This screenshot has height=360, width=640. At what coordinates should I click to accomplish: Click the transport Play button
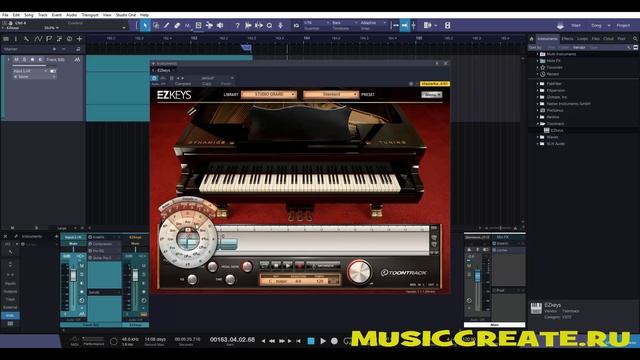[x=322, y=340]
